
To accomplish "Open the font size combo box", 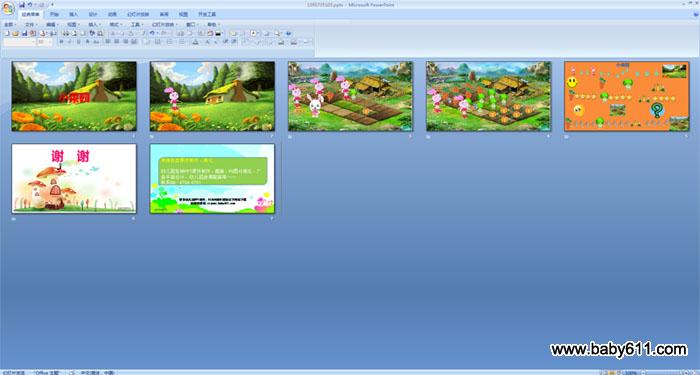I will 45,42.
